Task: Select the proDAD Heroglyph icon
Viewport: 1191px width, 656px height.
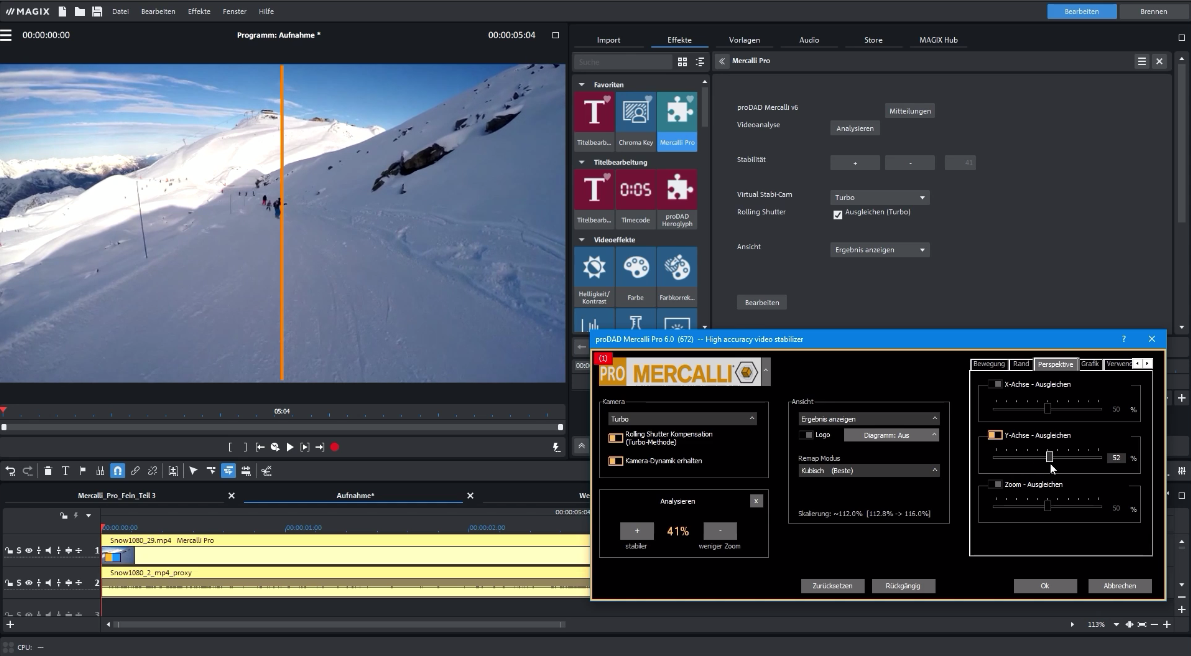Action: click(x=677, y=190)
